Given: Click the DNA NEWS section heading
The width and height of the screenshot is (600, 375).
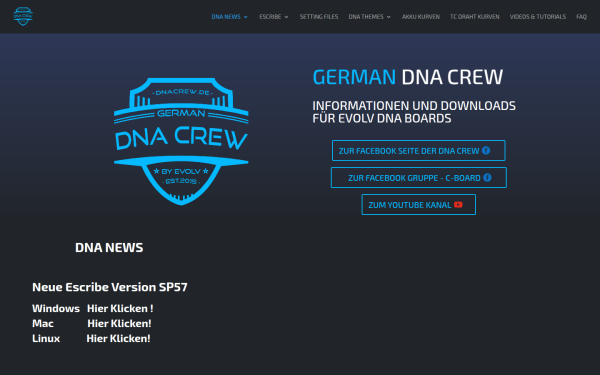Looking at the screenshot, I should [109, 248].
